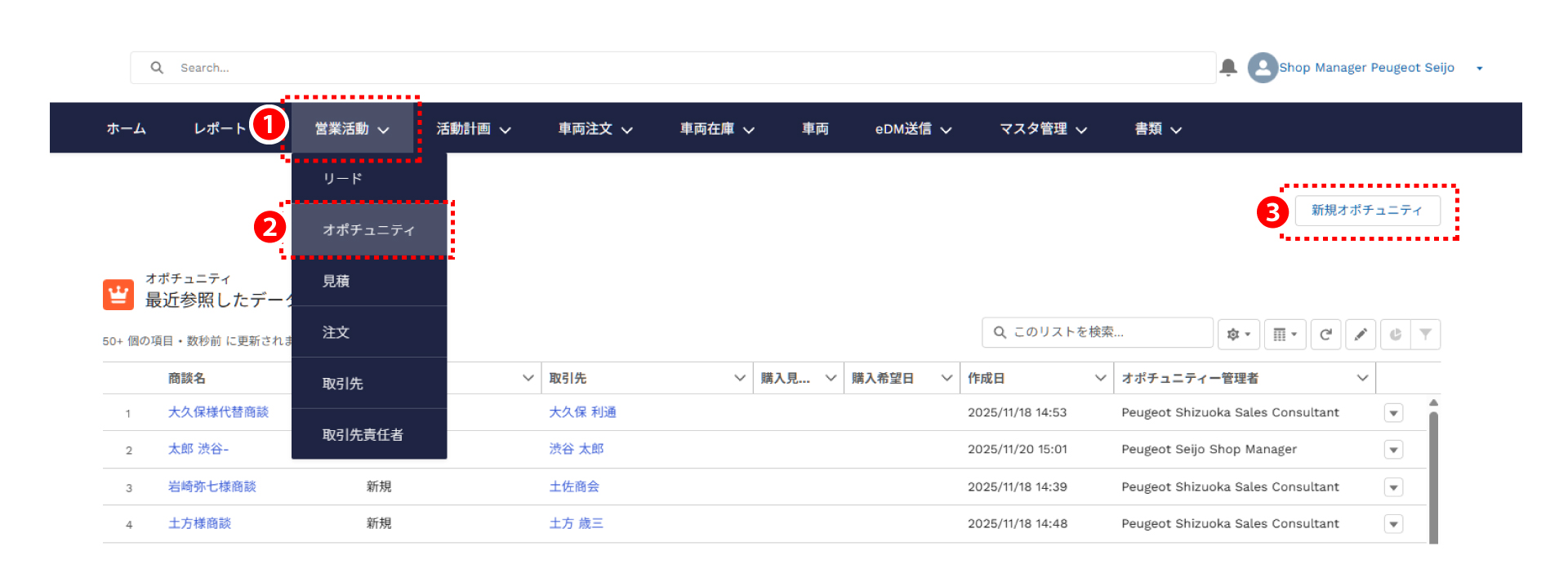
Task: Click the 新規オポチュニティ button
Action: click(x=1366, y=211)
